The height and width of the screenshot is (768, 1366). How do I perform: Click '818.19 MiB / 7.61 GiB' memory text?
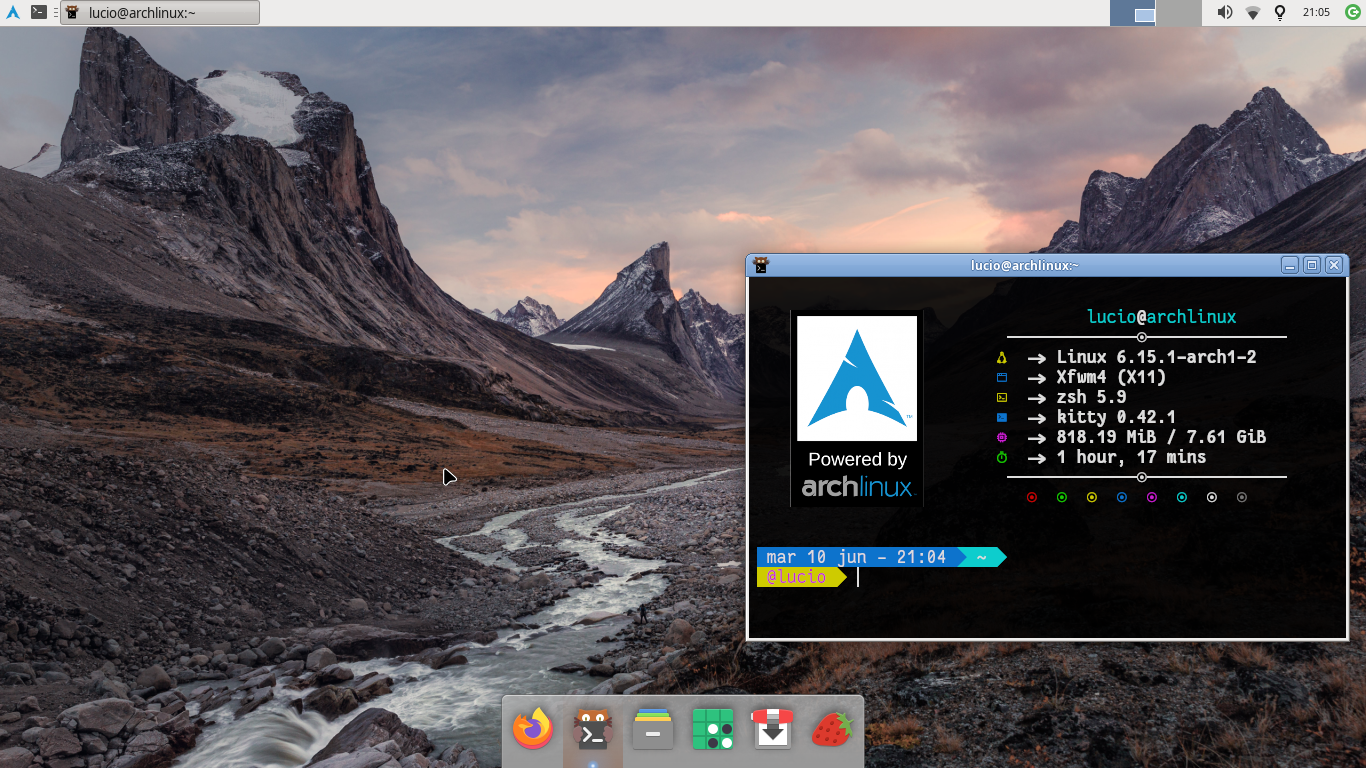[x=1161, y=437]
